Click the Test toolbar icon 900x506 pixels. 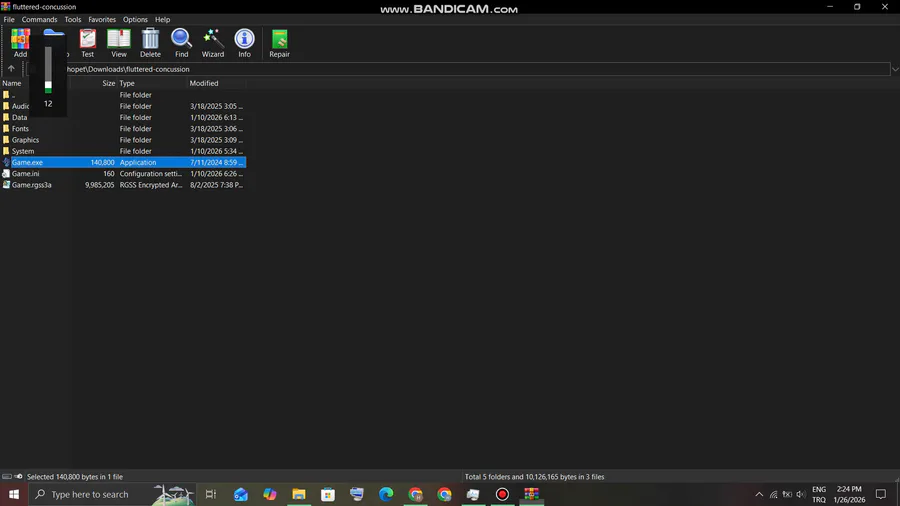(x=87, y=43)
